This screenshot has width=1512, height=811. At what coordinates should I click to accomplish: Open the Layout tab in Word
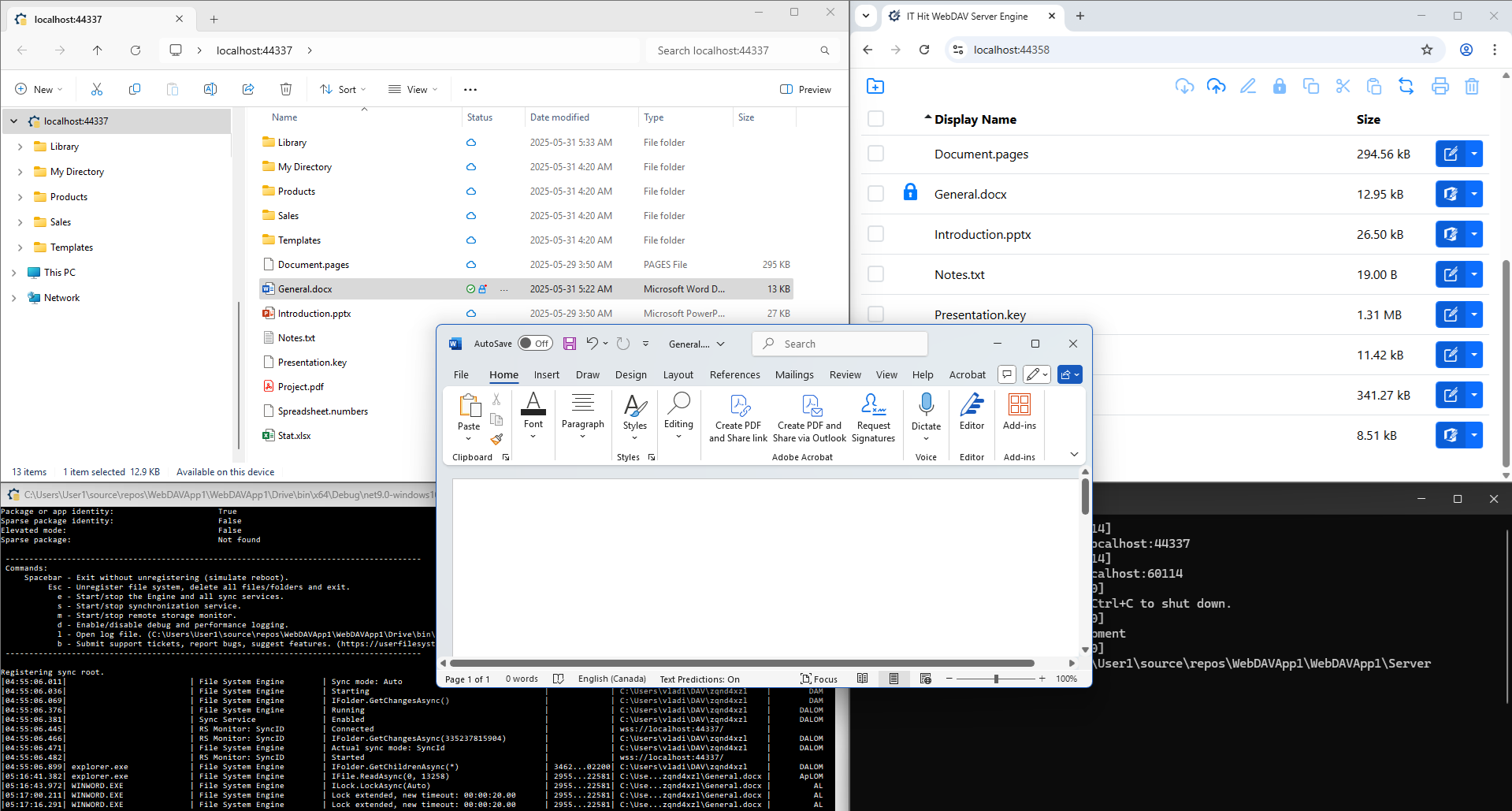(678, 375)
